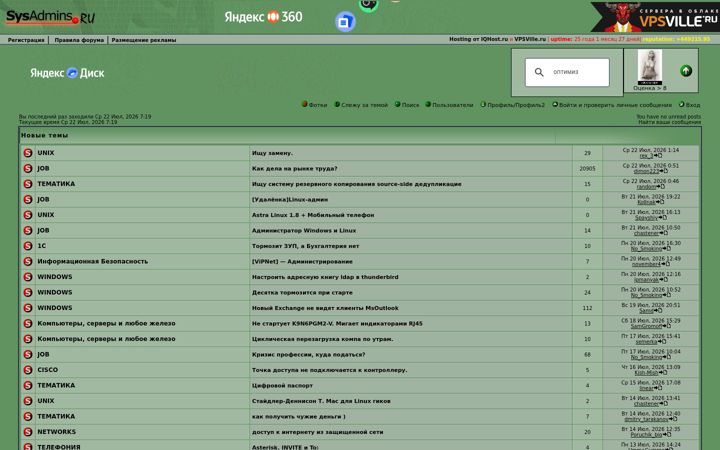Click the green up-arrow vote icon

[686, 71]
